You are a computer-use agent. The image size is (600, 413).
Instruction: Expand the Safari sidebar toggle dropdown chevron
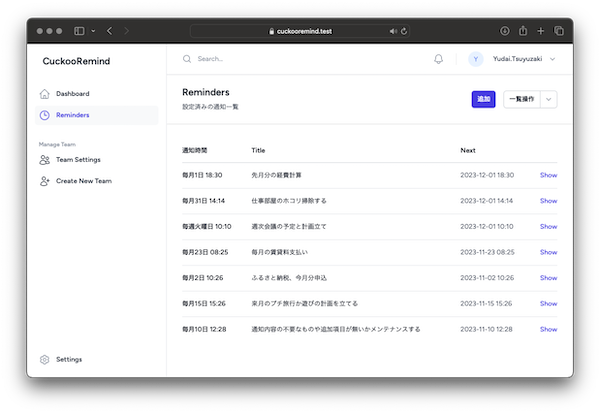[x=92, y=31]
